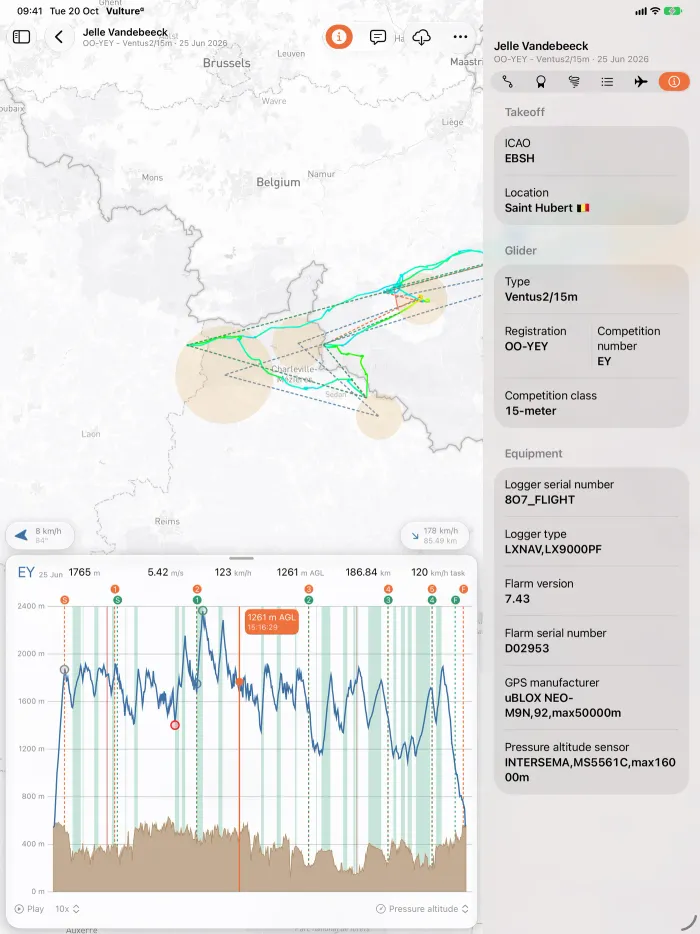Open the 10x playback speed dropdown
Viewport: 700px width, 934px height.
click(67, 909)
